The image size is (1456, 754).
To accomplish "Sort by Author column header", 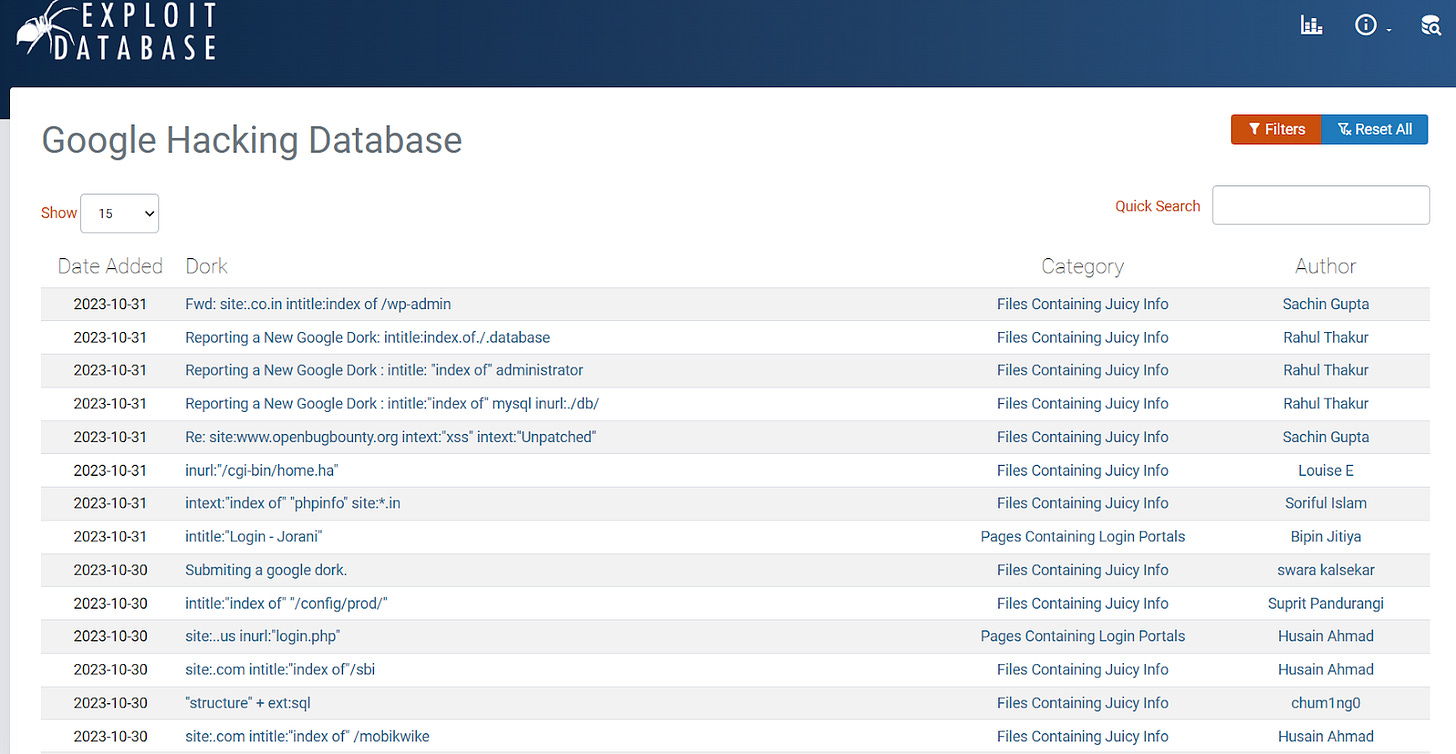I will (1326, 266).
